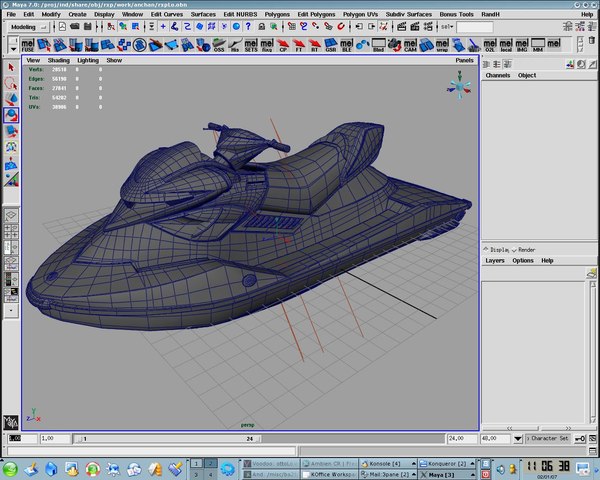The height and width of the screenshot is (480, 600).
Task: Click the mel SETS shelf button
Action: pyautogui.click(x=251, y=45)
